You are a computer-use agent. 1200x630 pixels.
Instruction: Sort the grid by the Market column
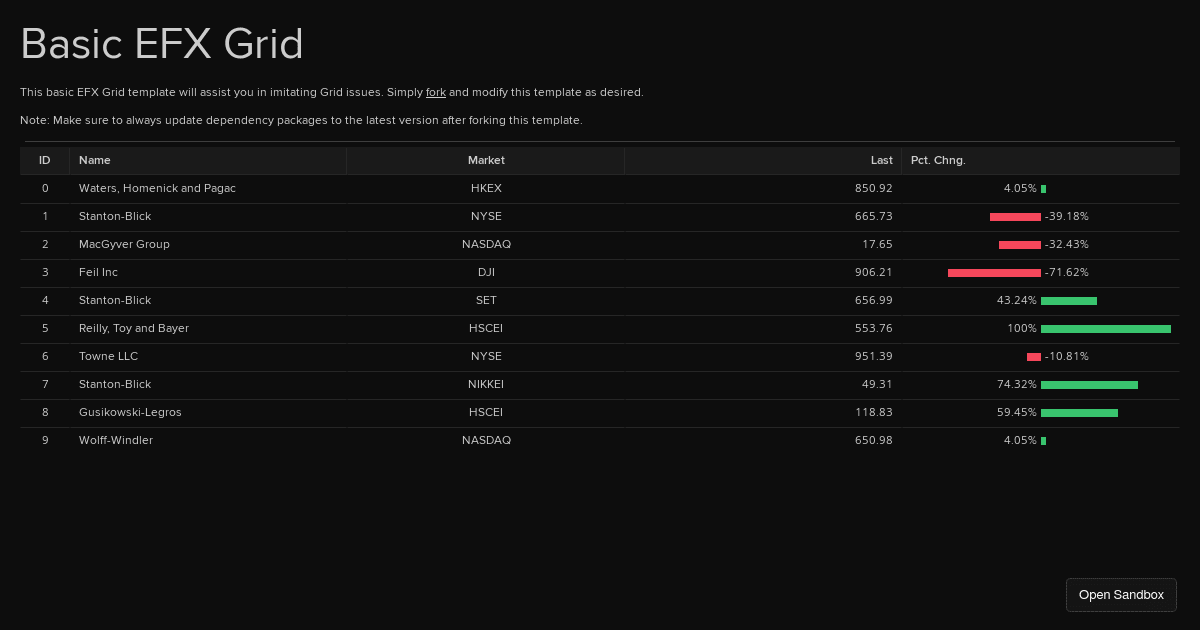click(x=486, y=160)
